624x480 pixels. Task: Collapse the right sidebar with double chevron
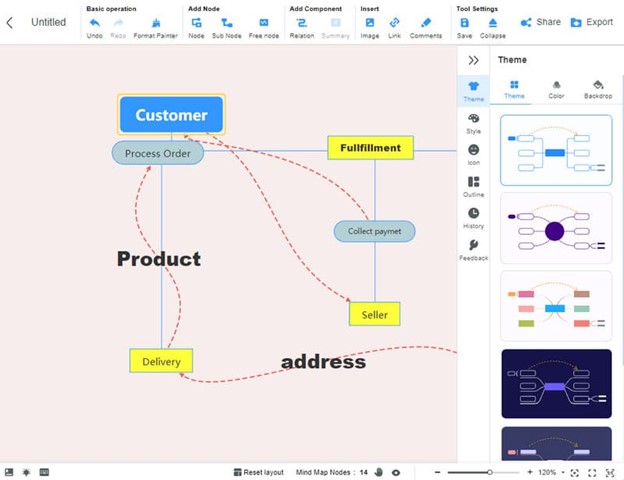click(x=473, y=60)
